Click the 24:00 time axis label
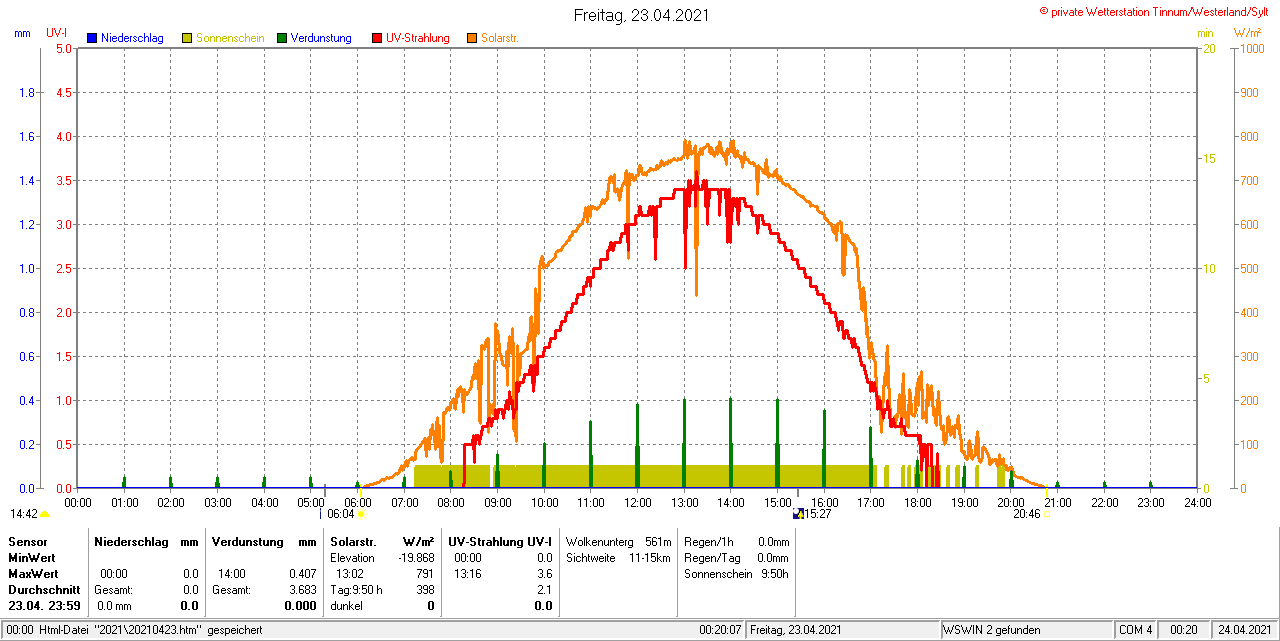Image resolution: width=1280 pixels, height=641 pixels. pyautogui.click(x=1197, y=502)
